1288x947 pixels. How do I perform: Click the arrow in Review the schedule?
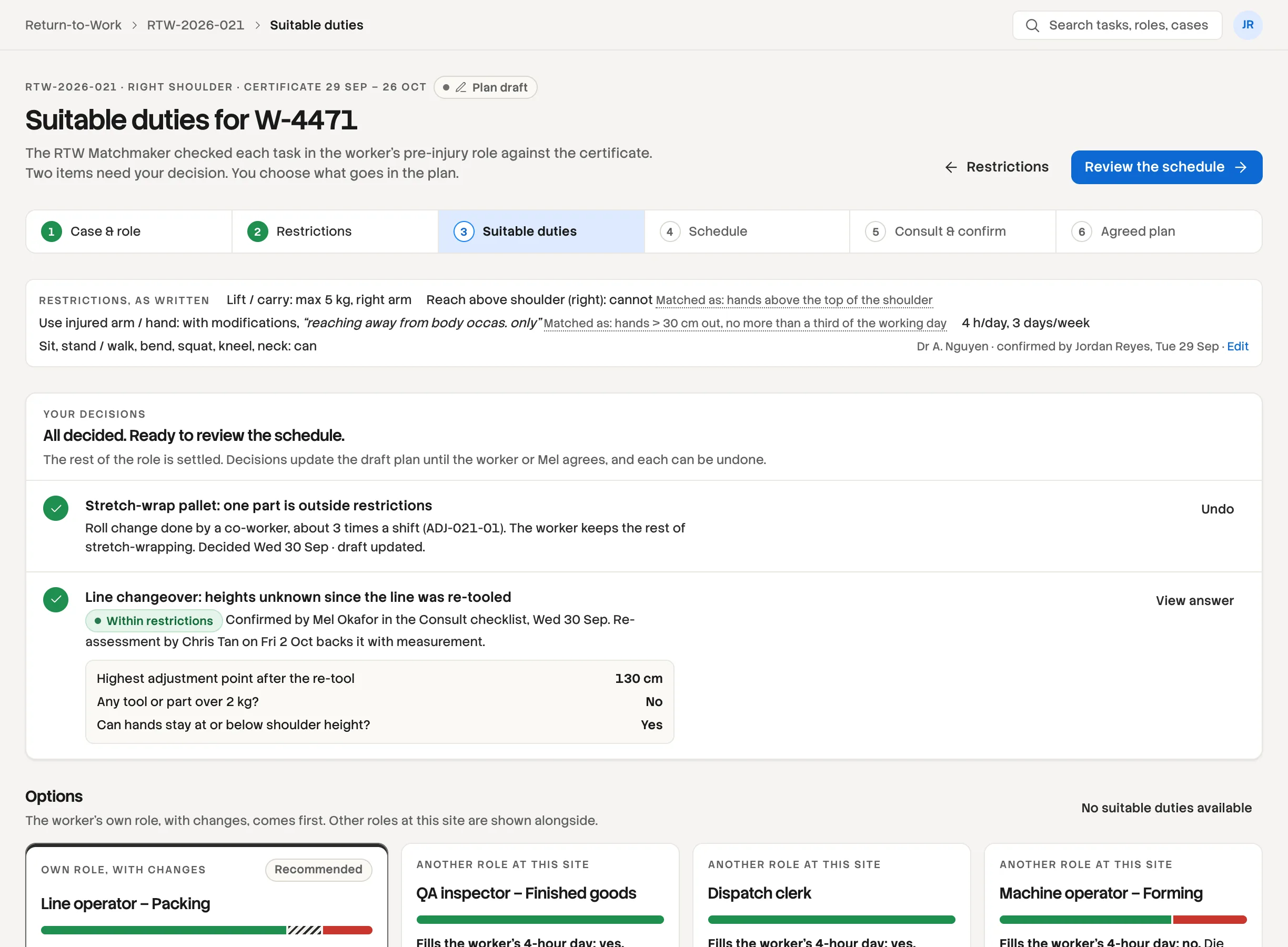pyautogui.click(x=1241, y=167)
